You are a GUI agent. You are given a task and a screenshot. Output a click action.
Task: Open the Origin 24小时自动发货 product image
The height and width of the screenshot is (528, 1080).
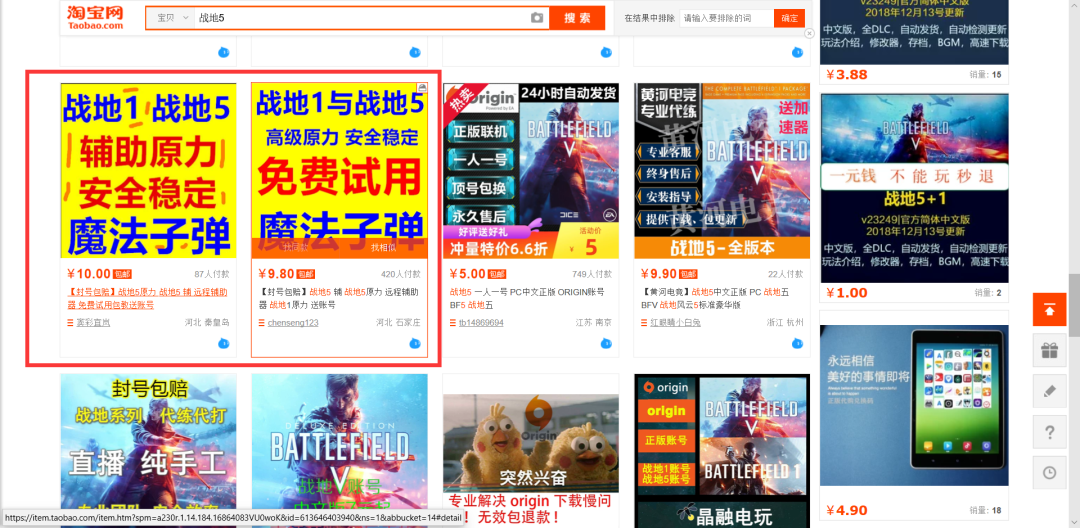[x=531, y=171]
